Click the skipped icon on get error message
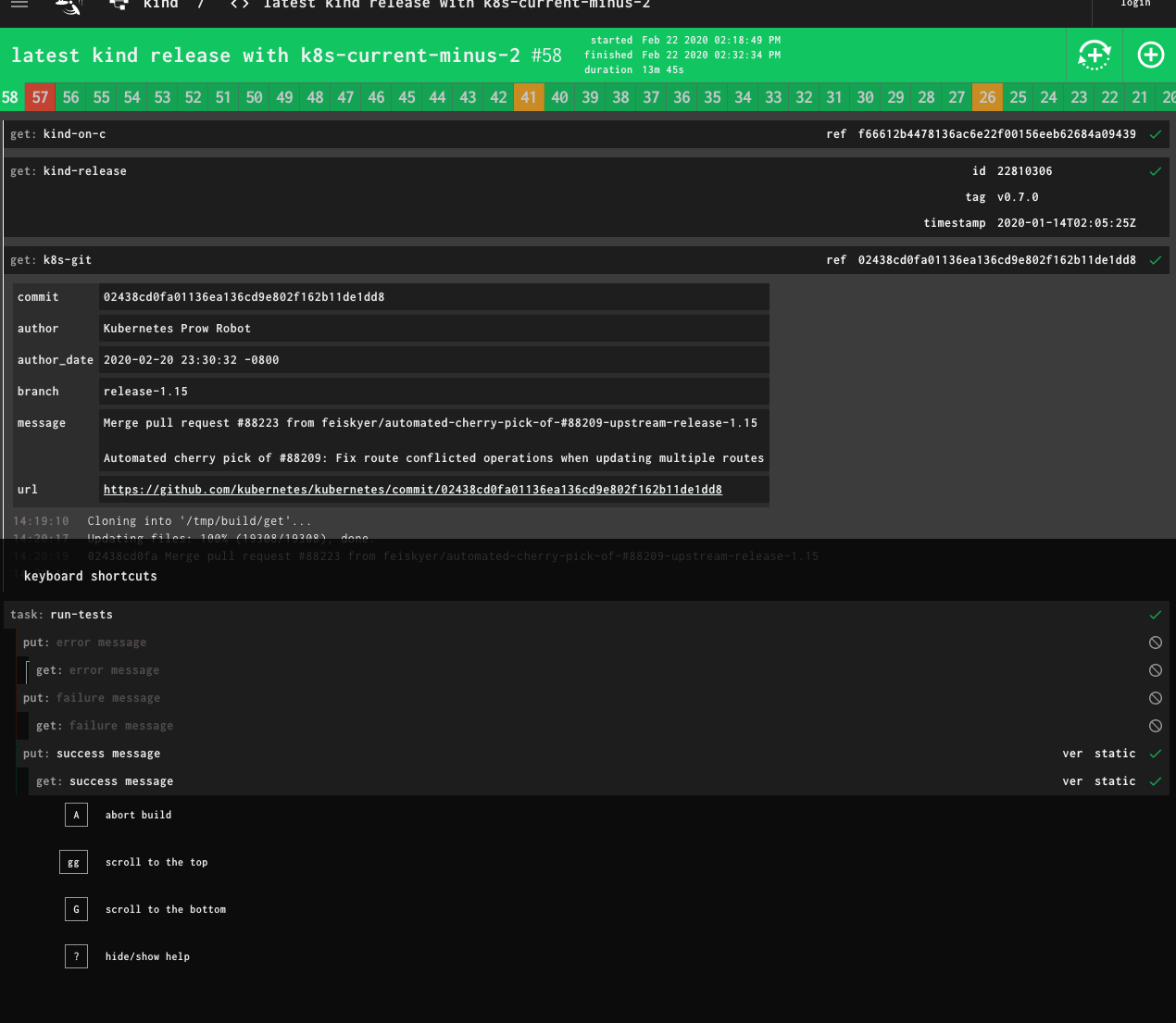Image resolution: width=1176 pixels, height=1023 pixels. point(1155,670)
